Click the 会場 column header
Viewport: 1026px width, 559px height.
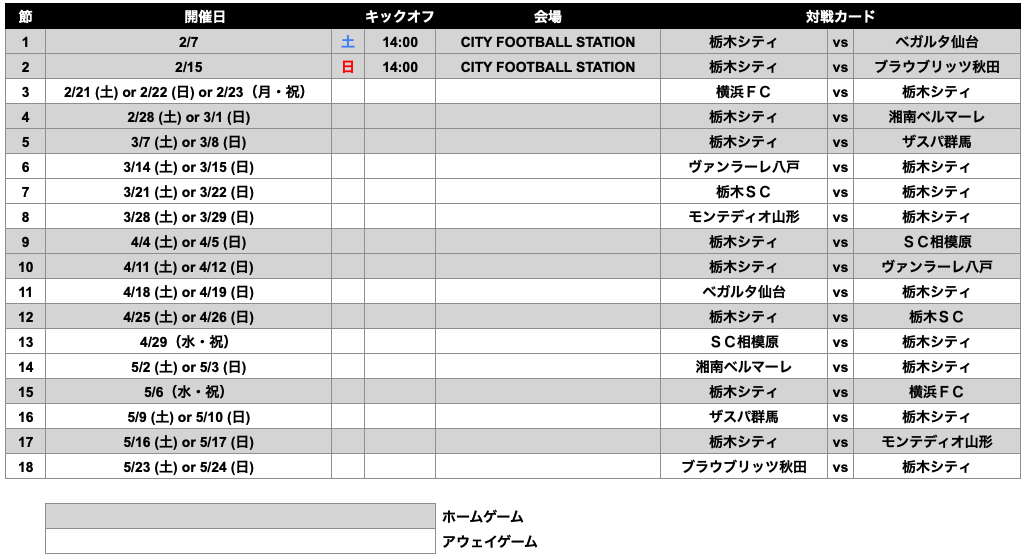point(548,16)
